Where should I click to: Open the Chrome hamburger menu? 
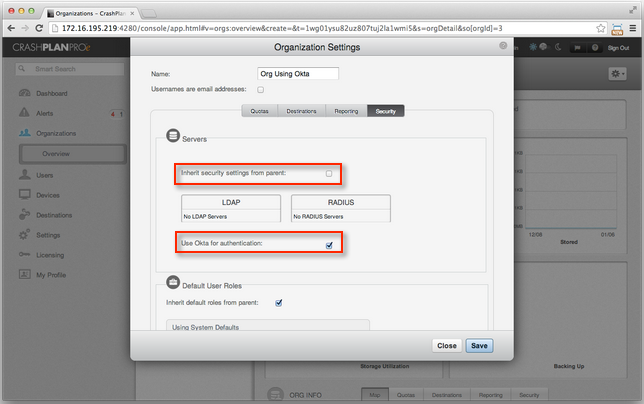click(630, 30)
